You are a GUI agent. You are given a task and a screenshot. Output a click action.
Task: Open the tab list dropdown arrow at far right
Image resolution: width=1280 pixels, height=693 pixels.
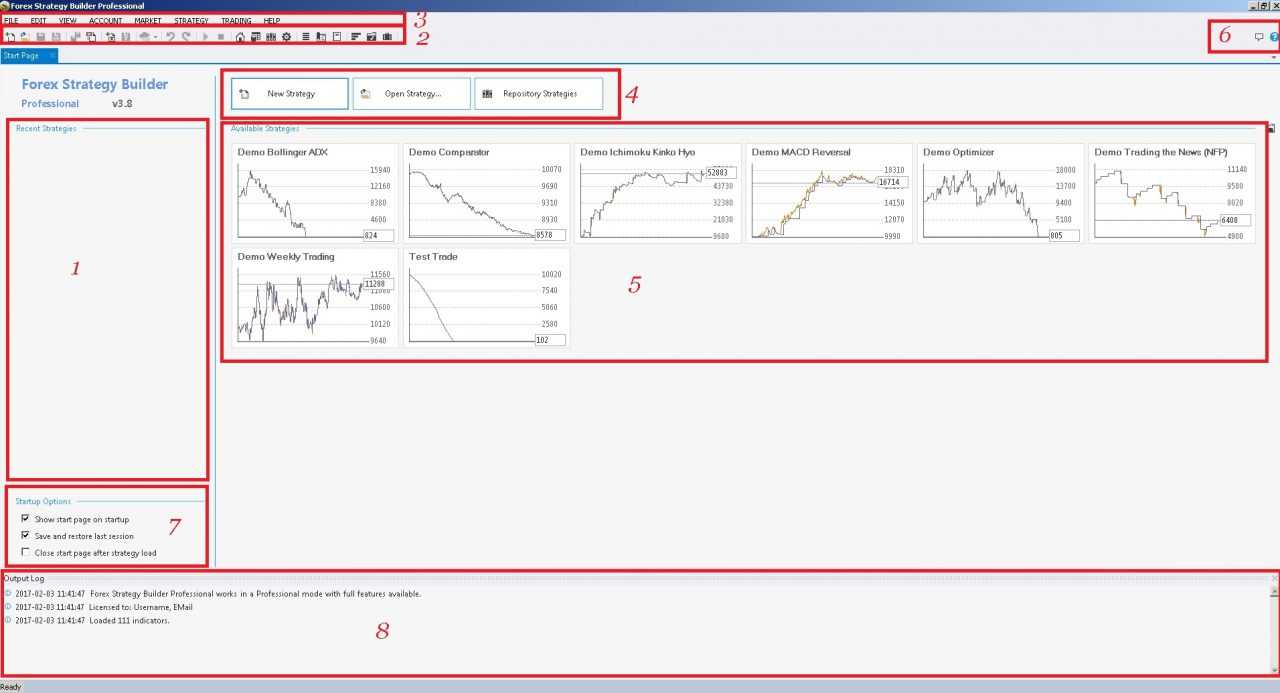coord(1273,57)
